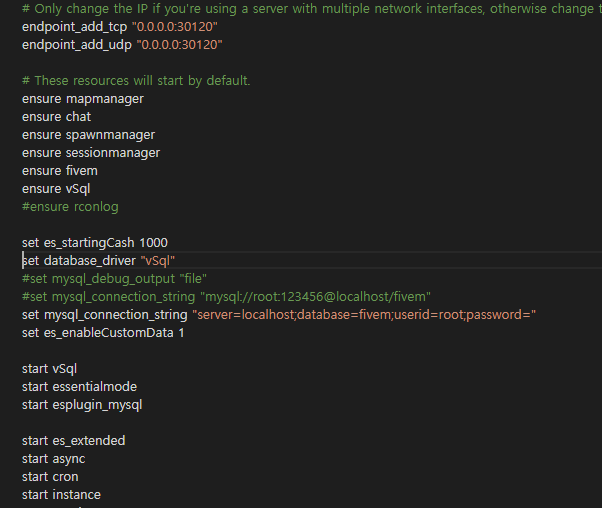Click on the start esplugin_mysql line

coord(82,405)
